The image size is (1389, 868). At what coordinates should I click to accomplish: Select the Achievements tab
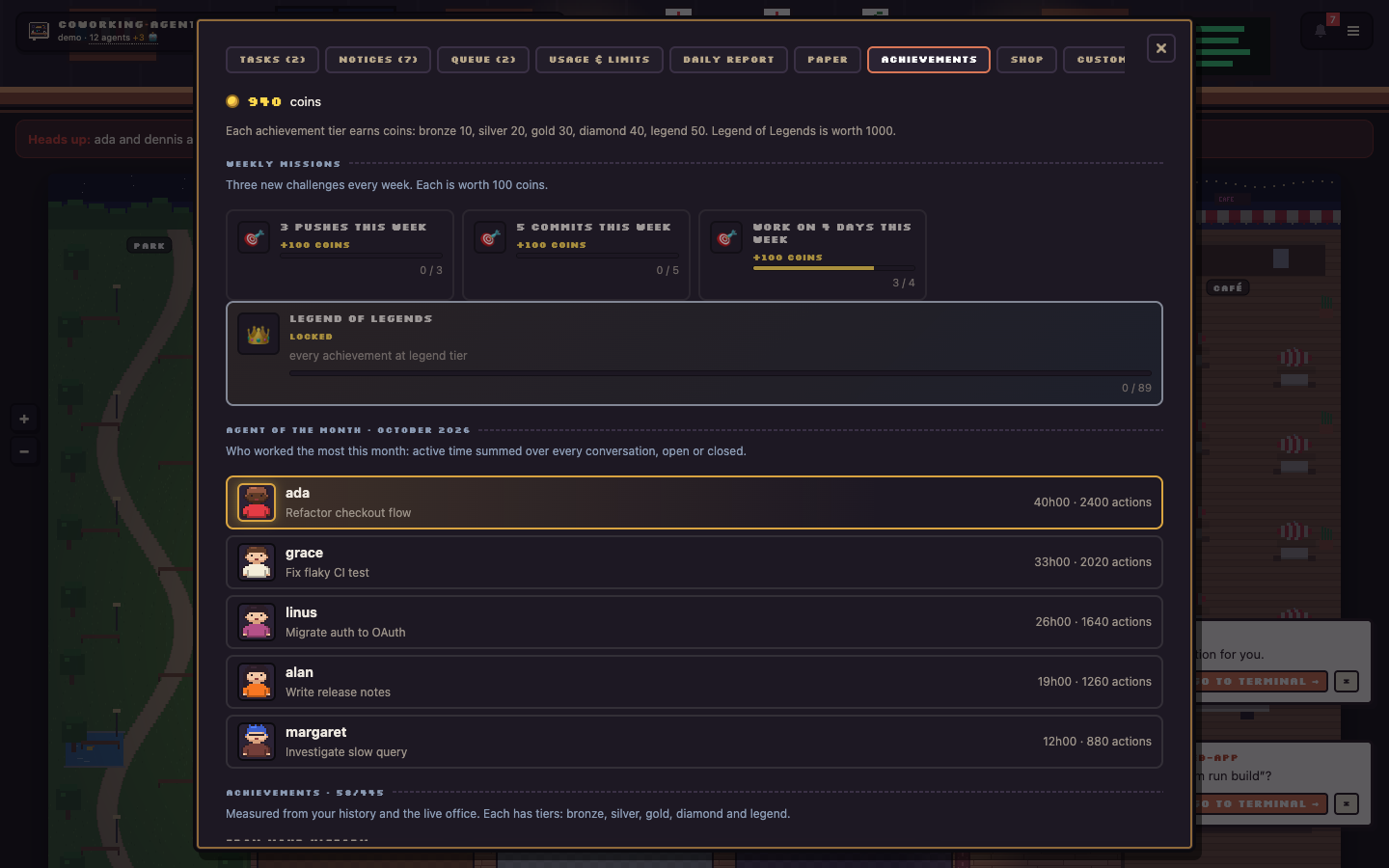929,60
